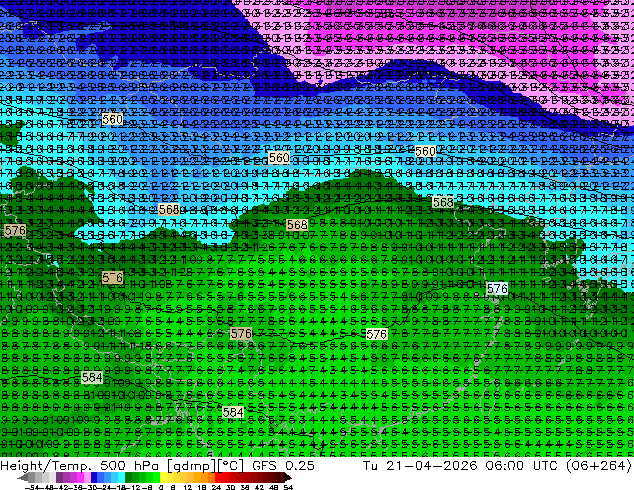Image resolution: width=634 pixels, height=490 pixels.
Task: Pick the bright cyan legend swatch
Action: coord(121,478)
